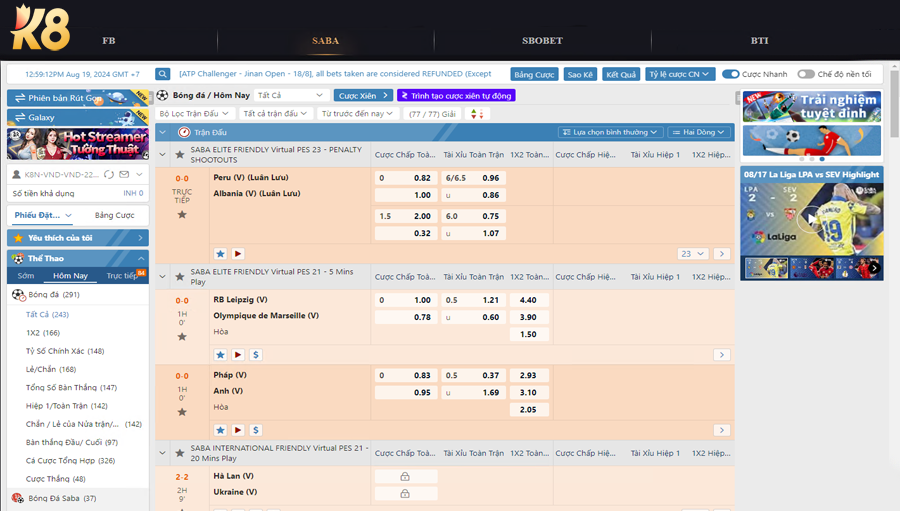Open the Tất cả trận đấu dropdown

point(275,114)
